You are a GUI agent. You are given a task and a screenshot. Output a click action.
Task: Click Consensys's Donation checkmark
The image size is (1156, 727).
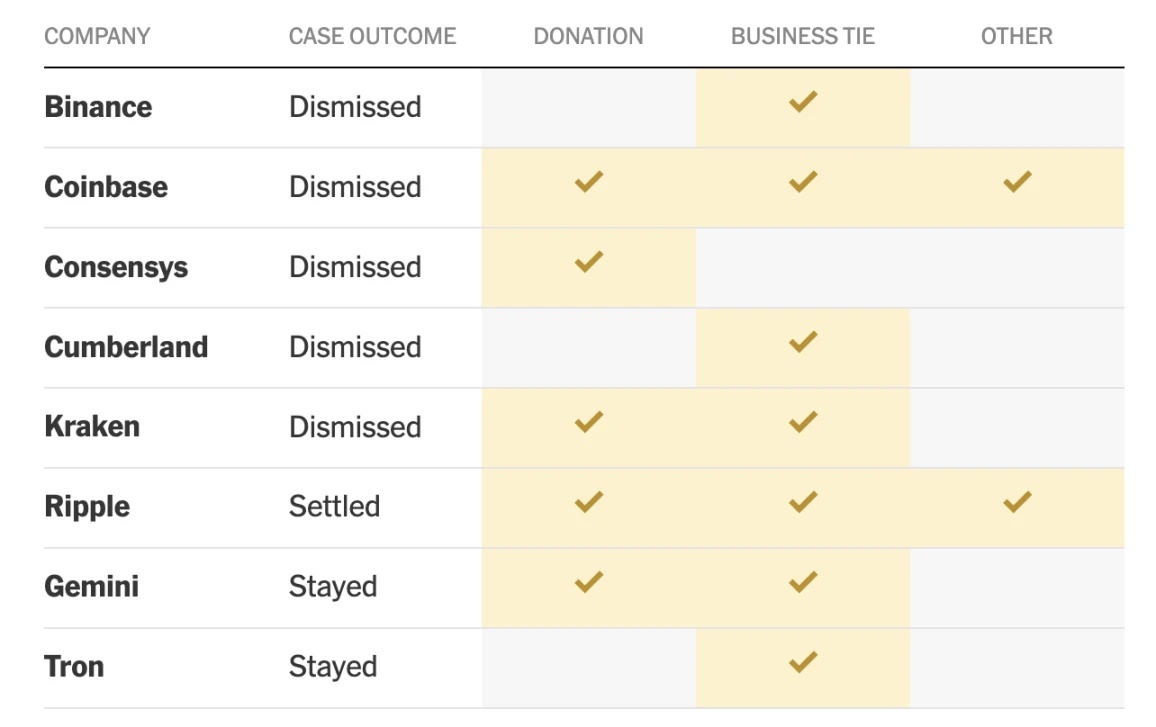[589, 262]
